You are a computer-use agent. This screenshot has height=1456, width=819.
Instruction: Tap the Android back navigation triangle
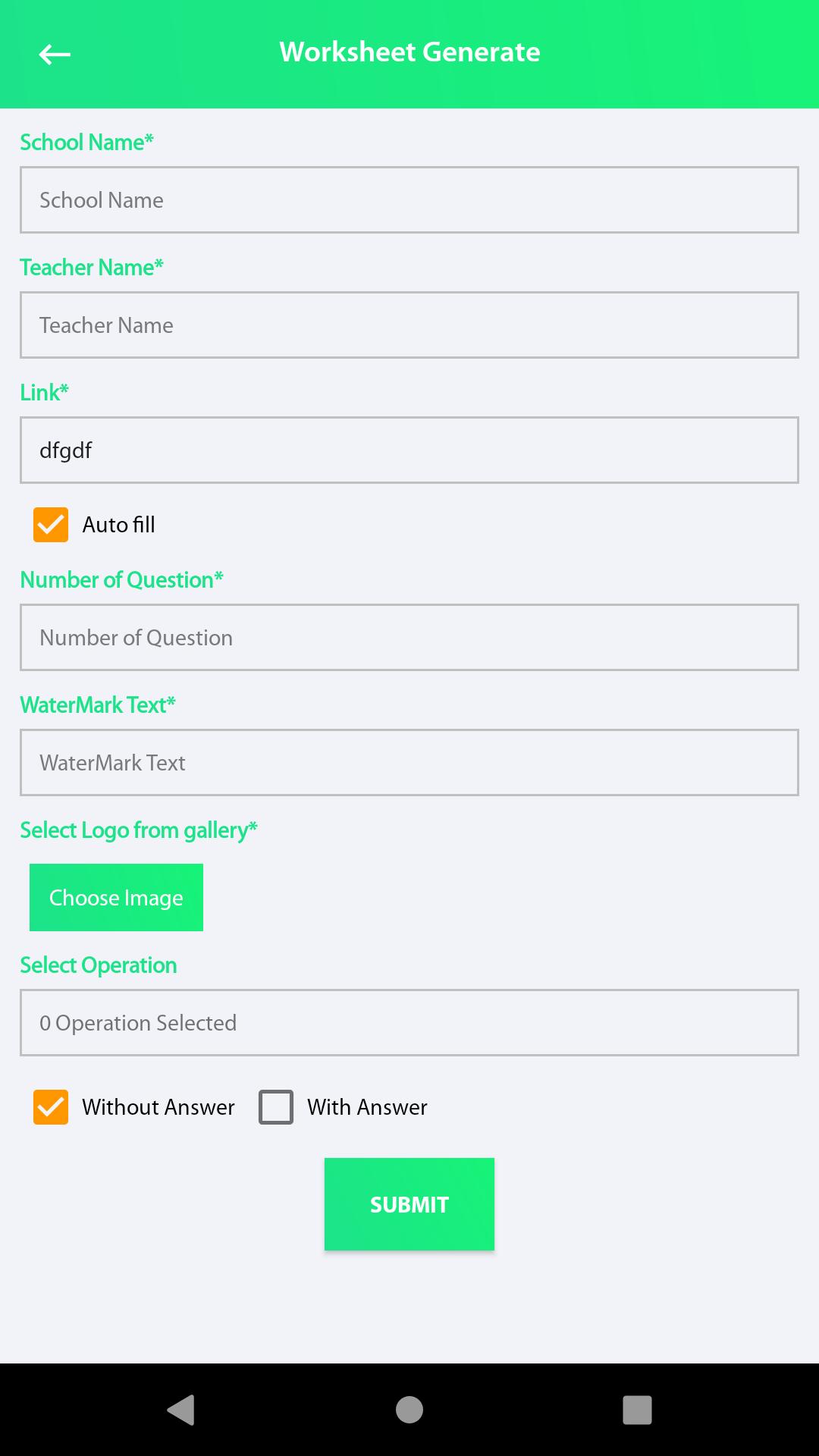click(181, 1410)
